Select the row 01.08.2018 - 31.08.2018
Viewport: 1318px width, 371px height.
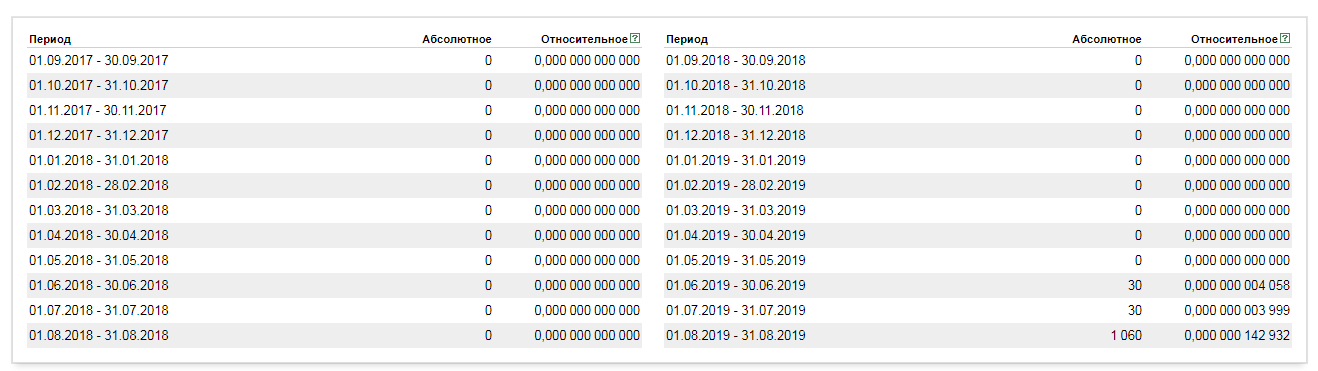click(334, 335)
